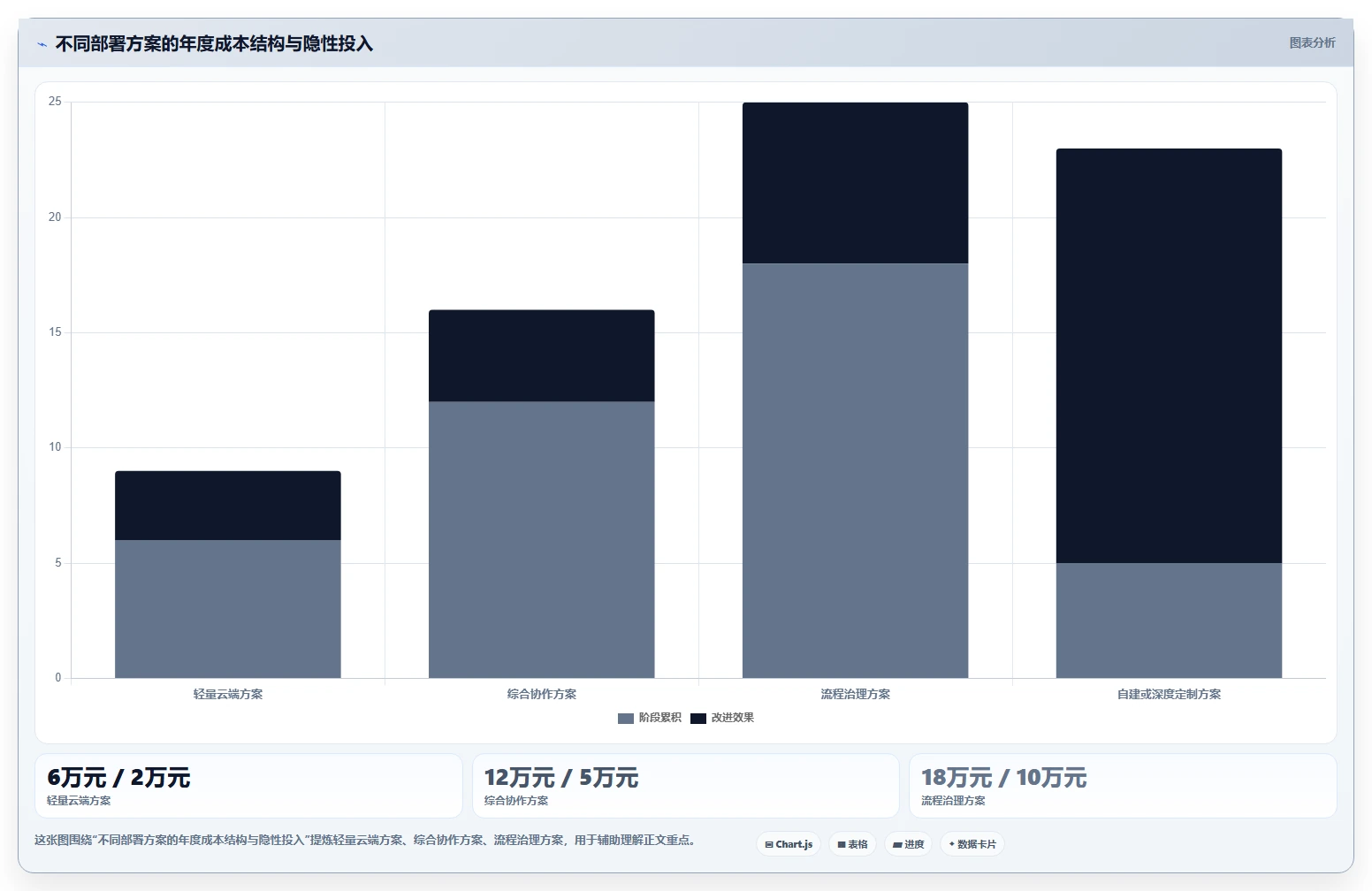The height and width of the screenshot is (891, 1372).
Task: Click the dark bar segment for 轻量云端方案
Action: pyautogui.click(x=228, y=506)
